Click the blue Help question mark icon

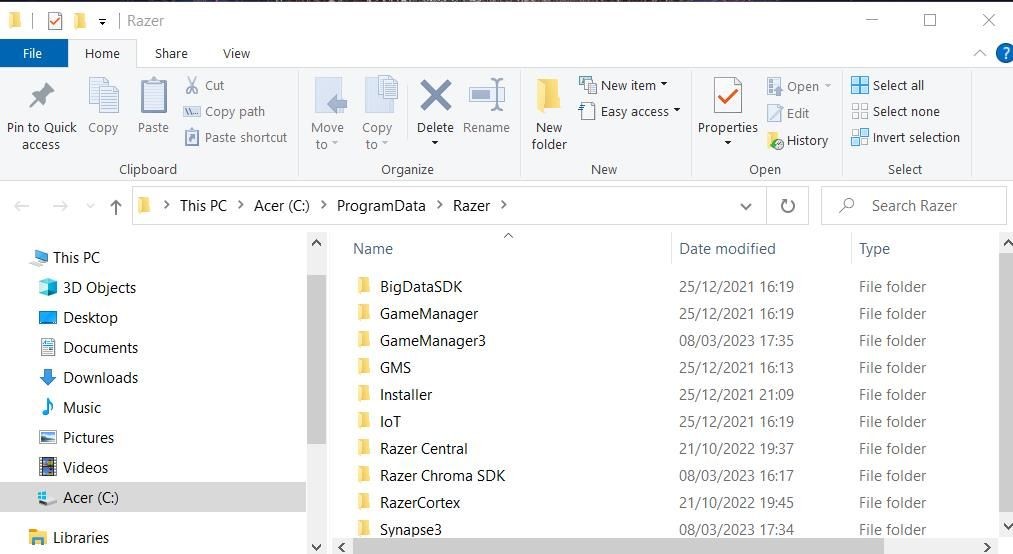1005,53
